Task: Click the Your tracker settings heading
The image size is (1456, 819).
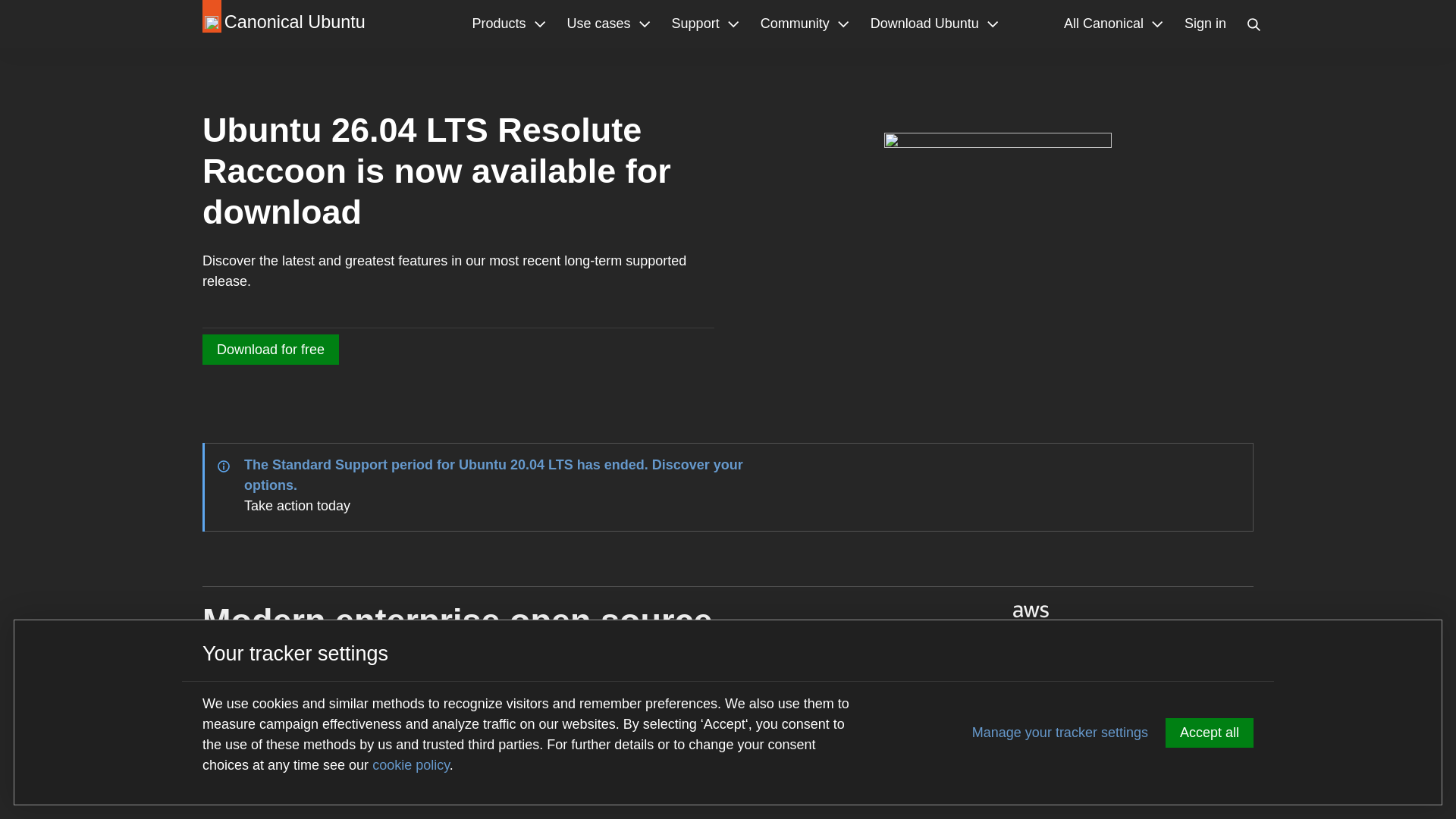Action: (x=295, y=654)
